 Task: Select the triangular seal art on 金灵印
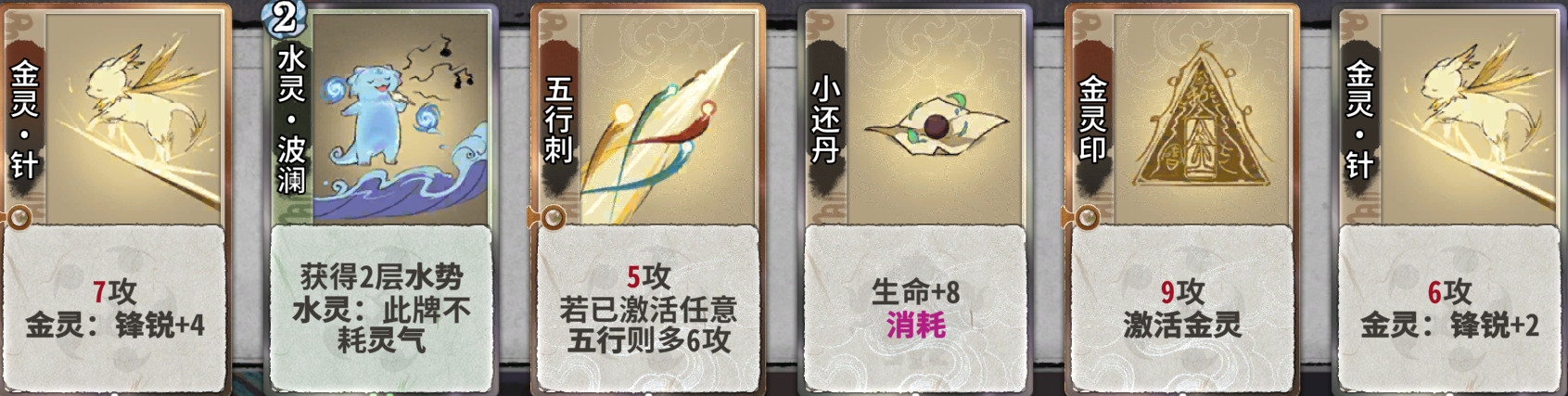(x=1201, y=119)
